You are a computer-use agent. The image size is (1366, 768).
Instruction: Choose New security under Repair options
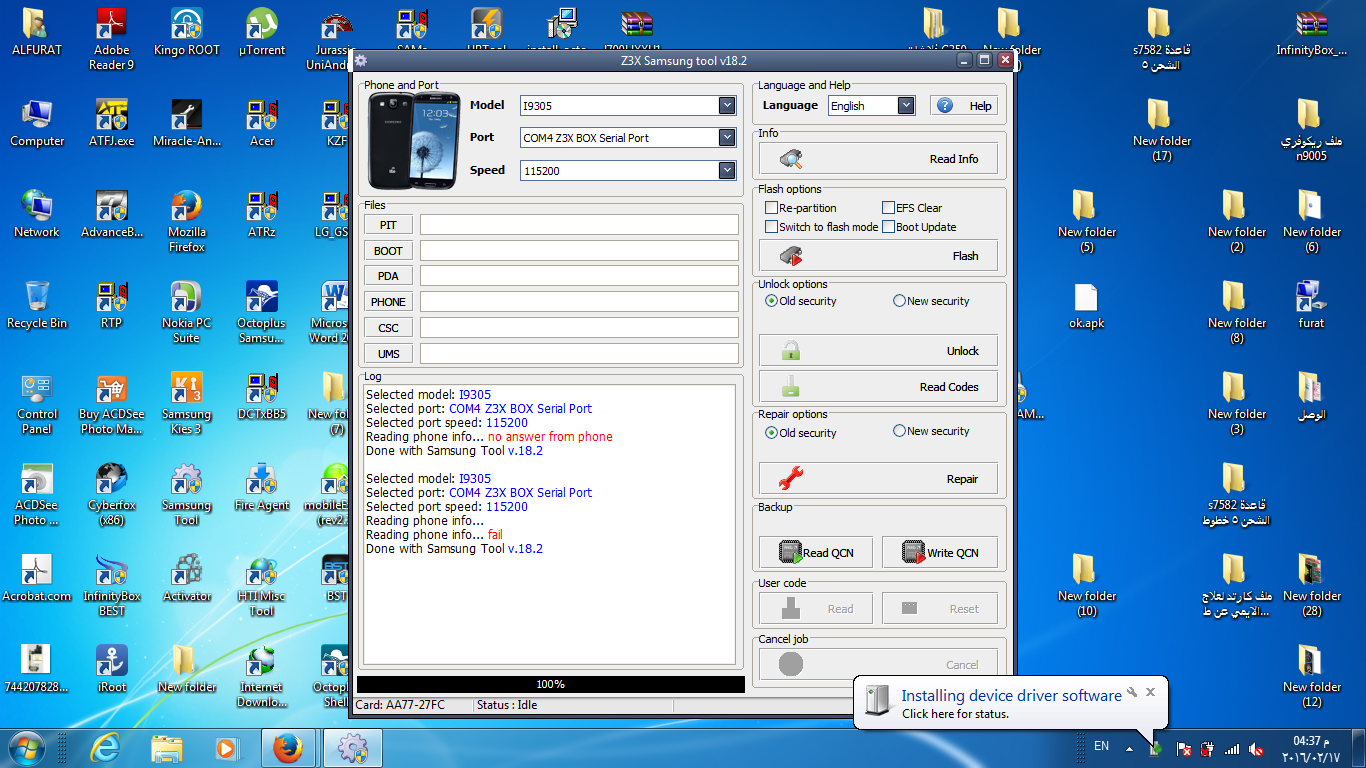tap(899, 431)
